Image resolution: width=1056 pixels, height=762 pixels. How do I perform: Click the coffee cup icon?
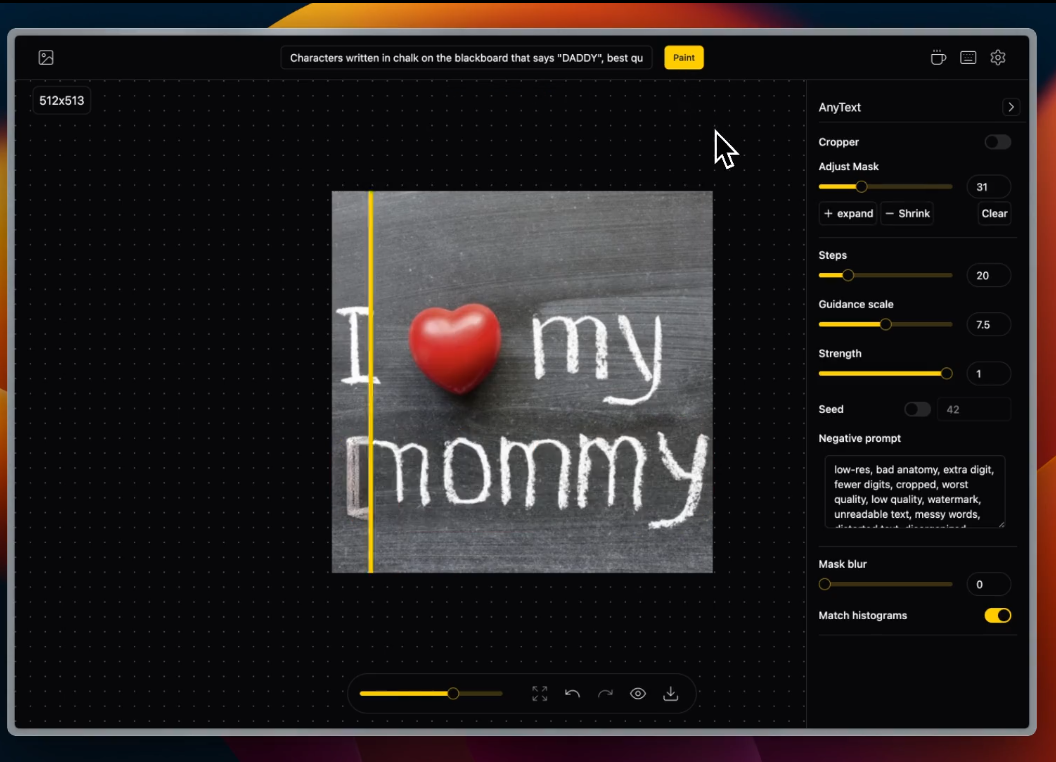[x=937, y=58]
